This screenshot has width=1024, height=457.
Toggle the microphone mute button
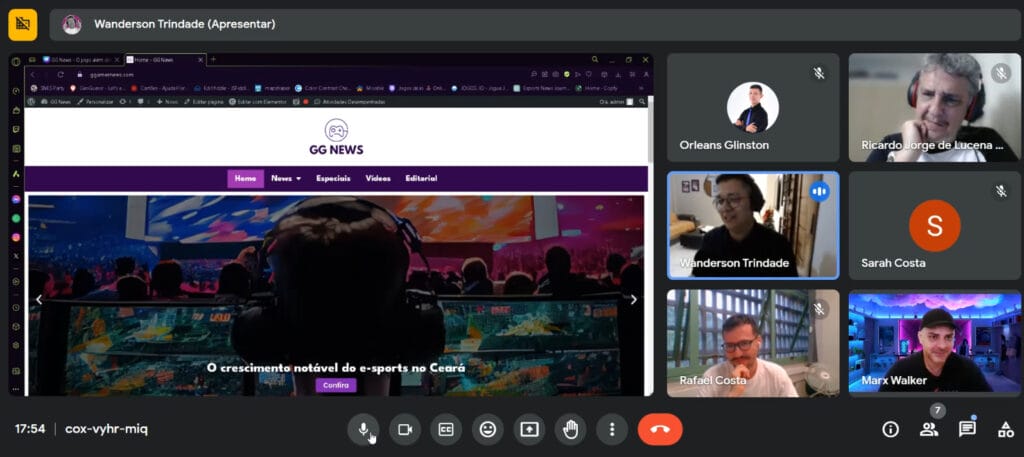[363, 429]
